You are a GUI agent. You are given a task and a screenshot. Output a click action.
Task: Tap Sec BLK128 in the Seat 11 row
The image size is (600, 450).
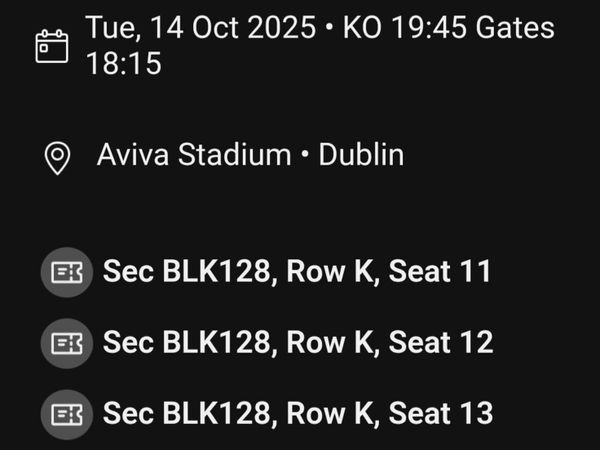pos(188,271)
